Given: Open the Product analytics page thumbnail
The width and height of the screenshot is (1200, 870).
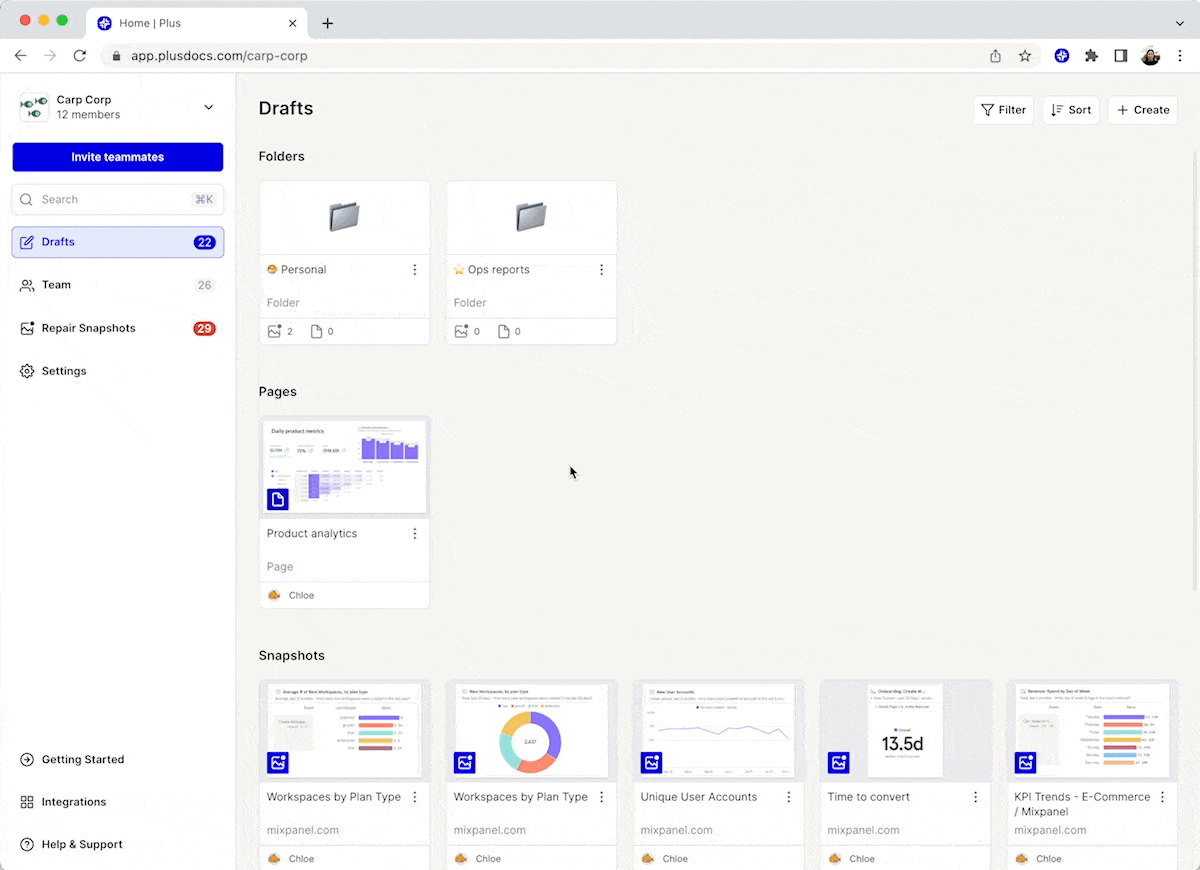Looking at the screenshot, I should (344, 466).
